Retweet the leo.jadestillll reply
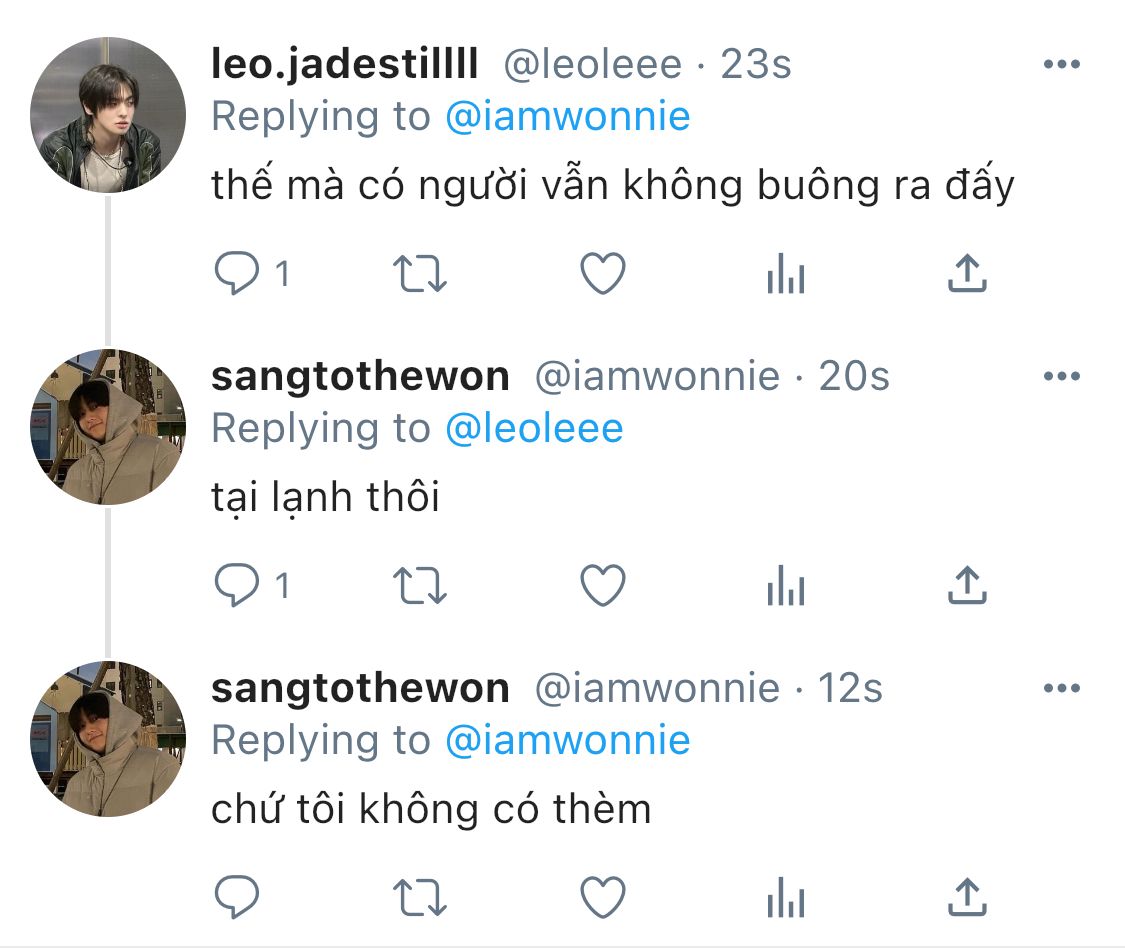The width and height of the screenshot is (1125, 948). [x=420, y=274]
